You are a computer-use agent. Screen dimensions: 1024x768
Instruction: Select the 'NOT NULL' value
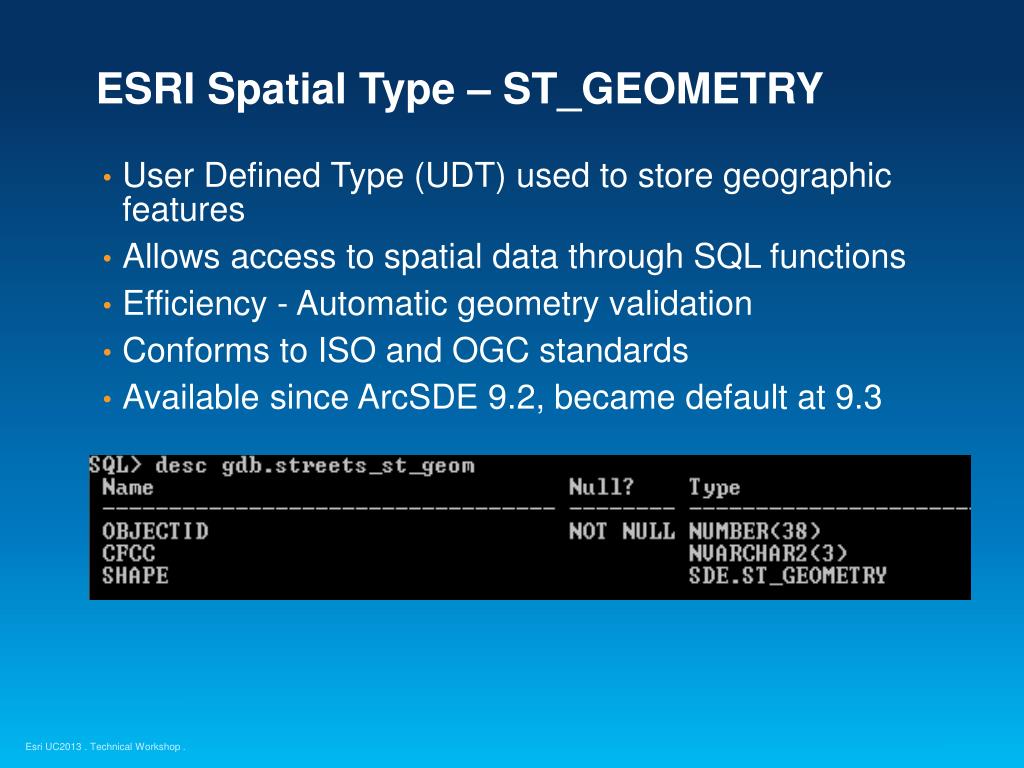tap(621, 531)
